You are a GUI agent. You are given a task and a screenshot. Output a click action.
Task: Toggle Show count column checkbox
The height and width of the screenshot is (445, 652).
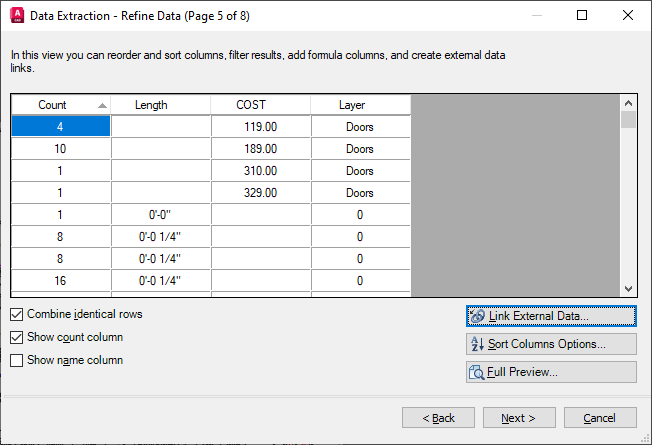17,337
